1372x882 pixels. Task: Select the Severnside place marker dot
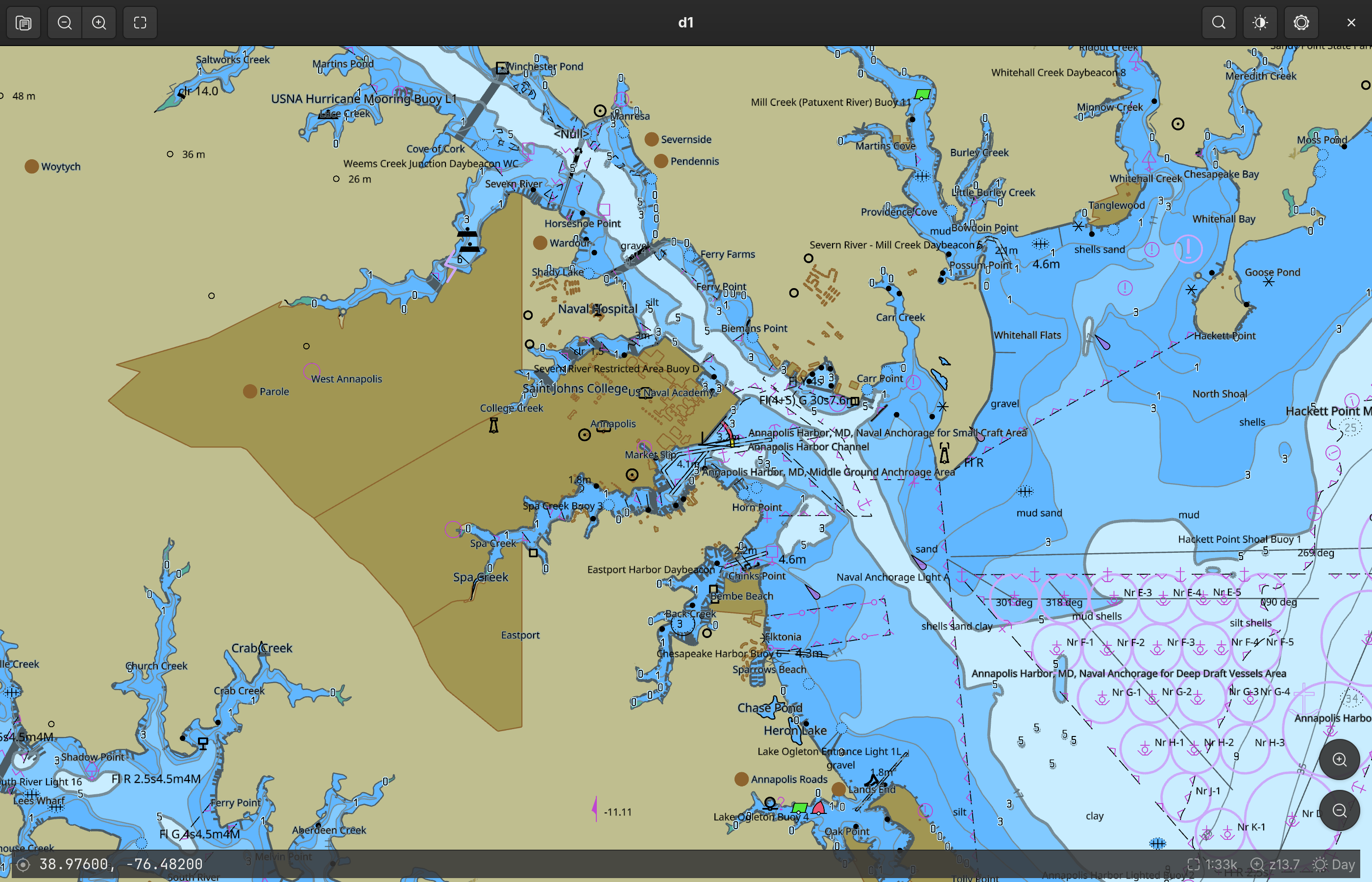tap(651, 139)
